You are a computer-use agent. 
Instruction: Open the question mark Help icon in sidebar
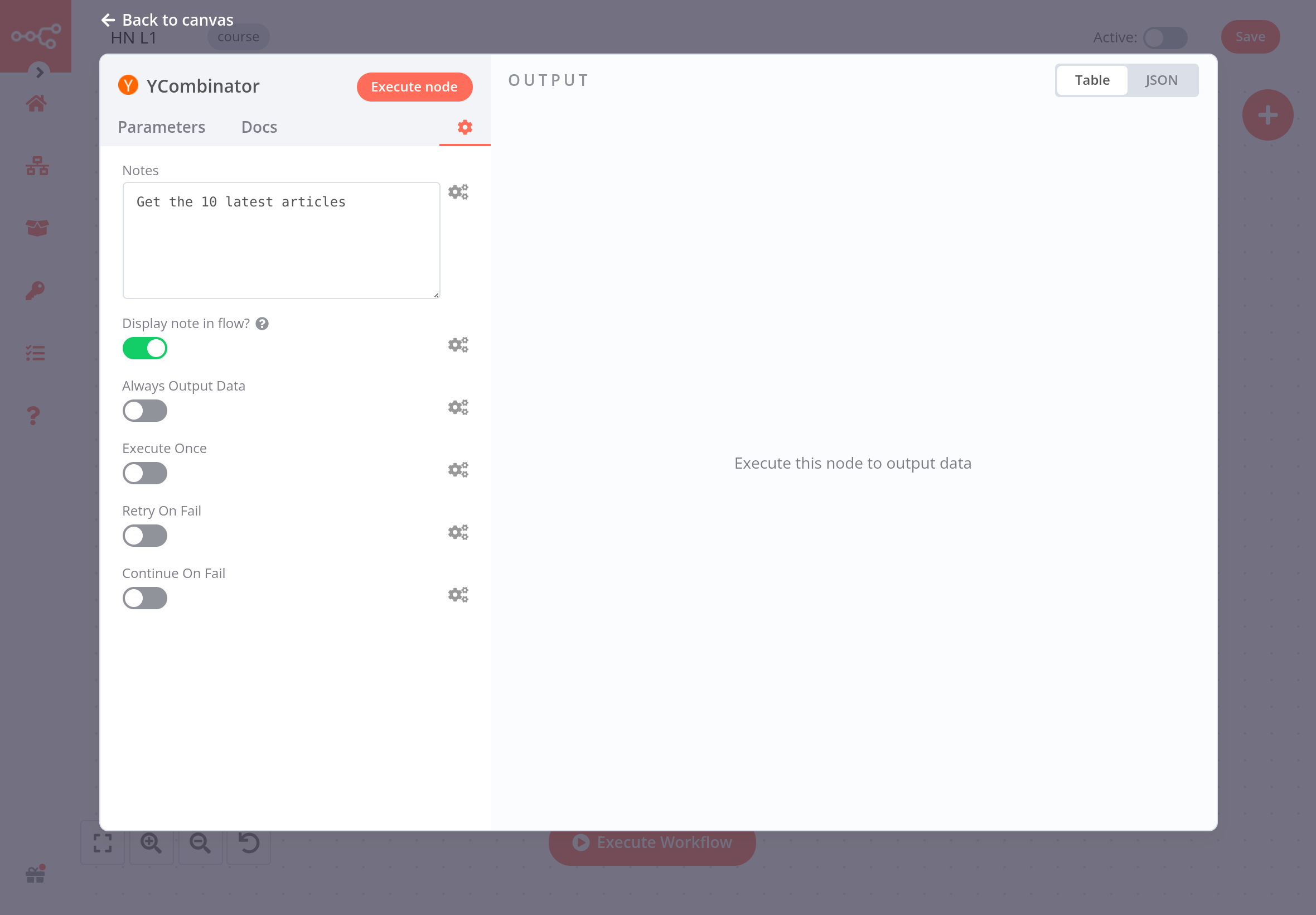click(x=34, y=415)
